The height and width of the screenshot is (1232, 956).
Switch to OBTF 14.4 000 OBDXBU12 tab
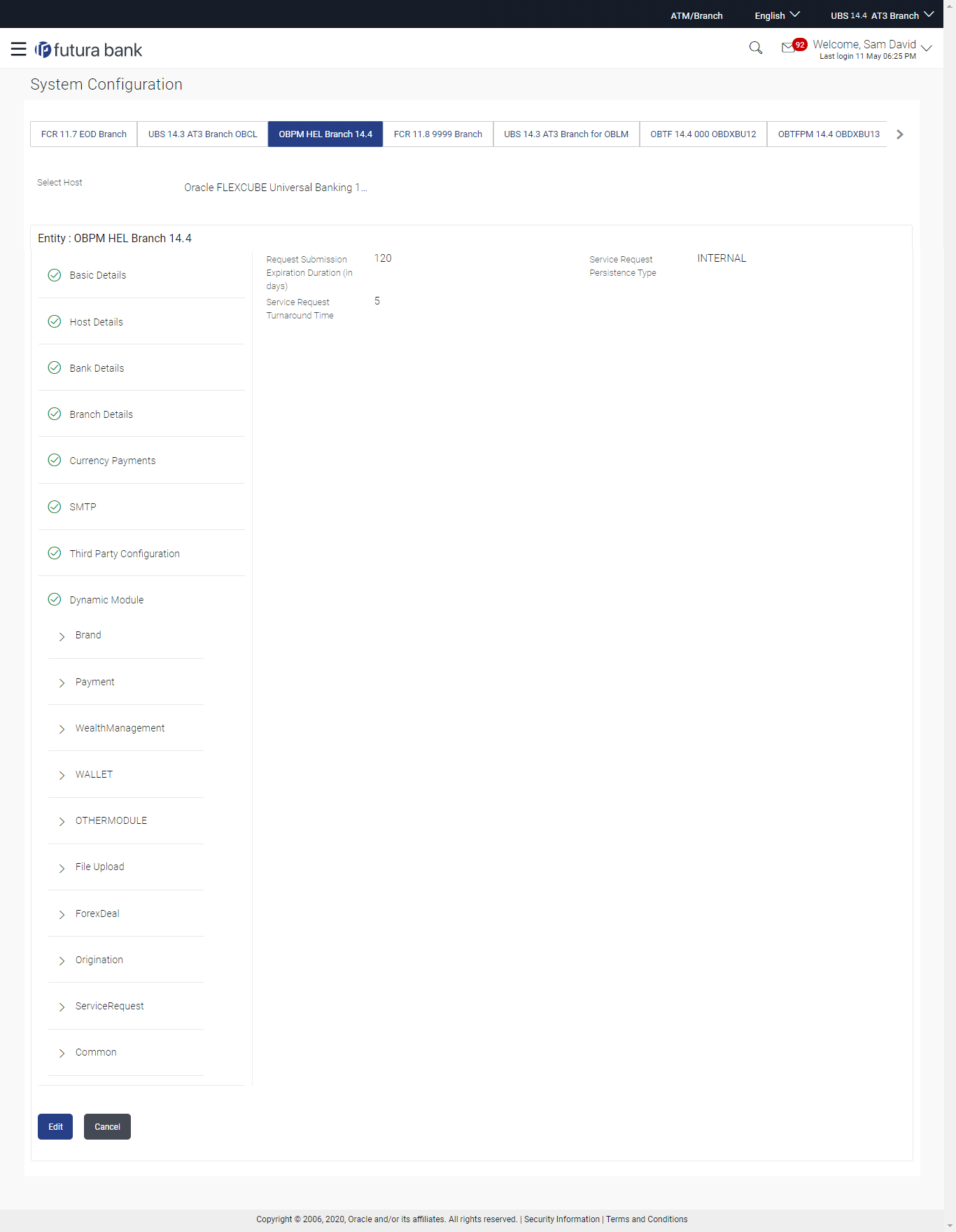[703, 134]
